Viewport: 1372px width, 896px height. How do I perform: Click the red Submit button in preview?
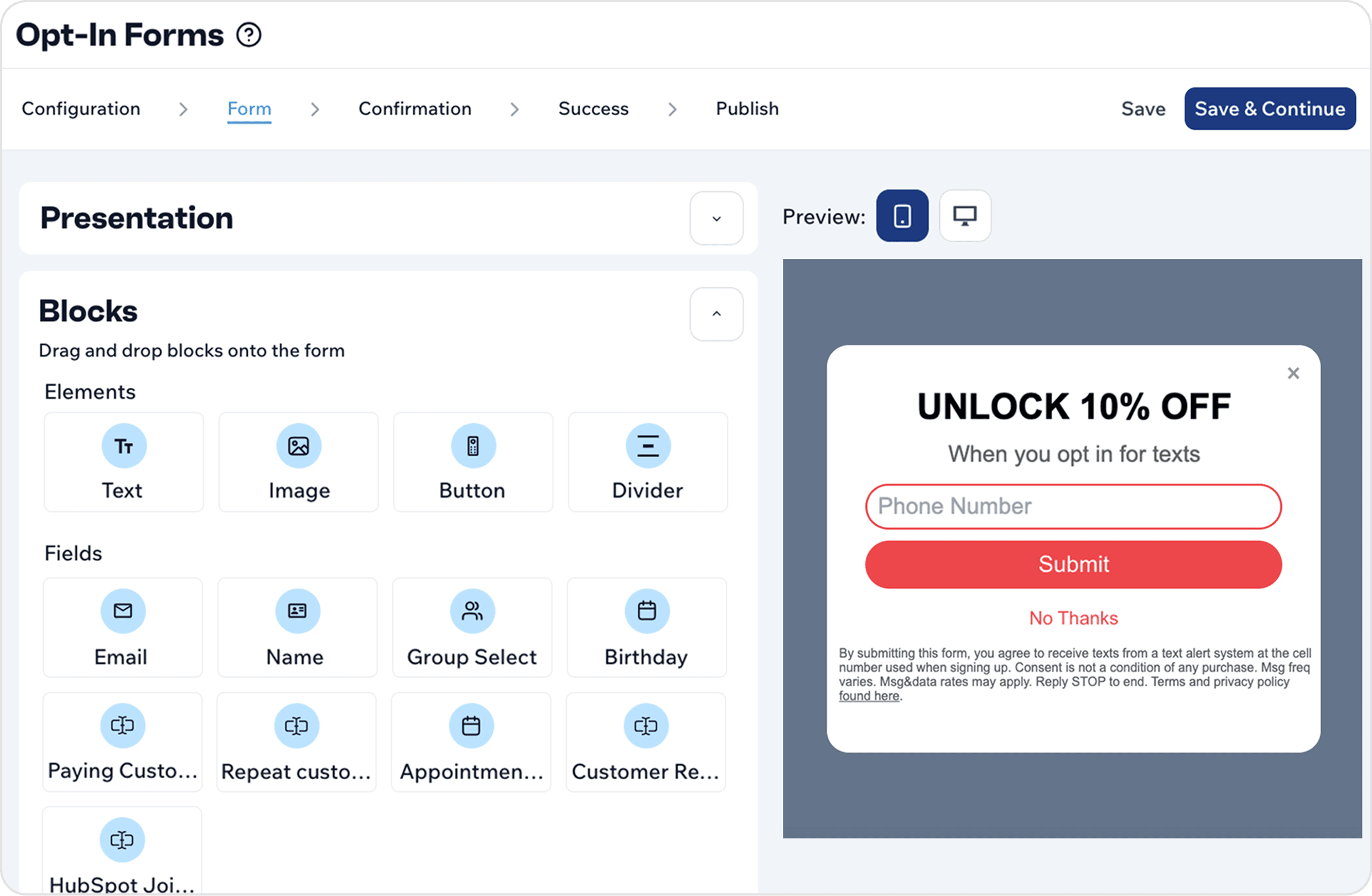pos(1073,564)
